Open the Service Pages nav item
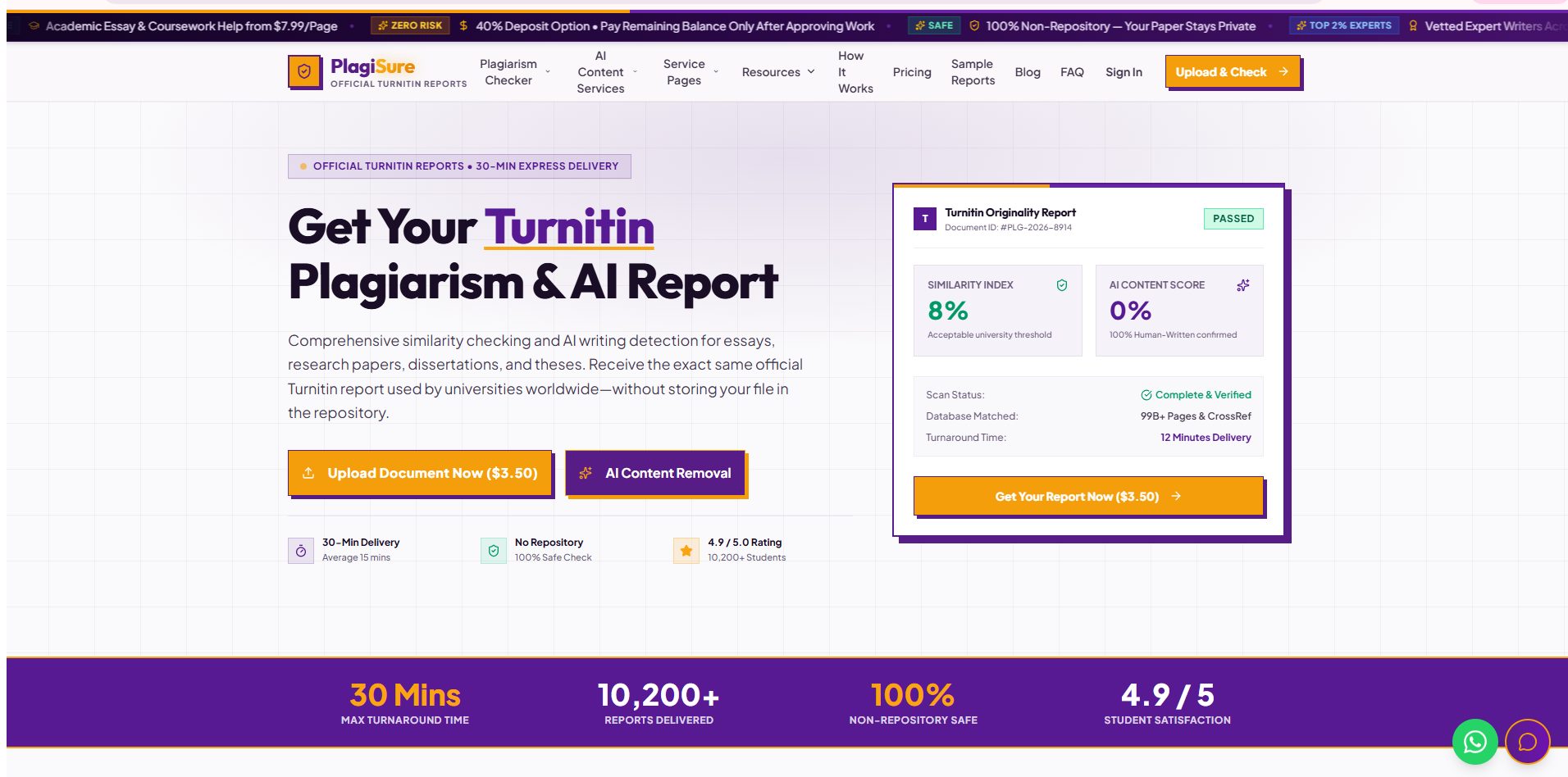1568x777 pixels. click(x=684, y=72)
